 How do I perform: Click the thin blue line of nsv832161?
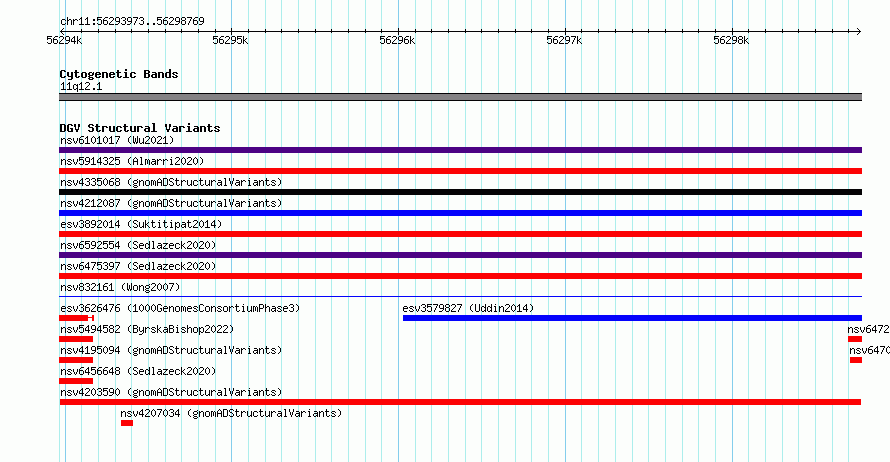(460, 296)
